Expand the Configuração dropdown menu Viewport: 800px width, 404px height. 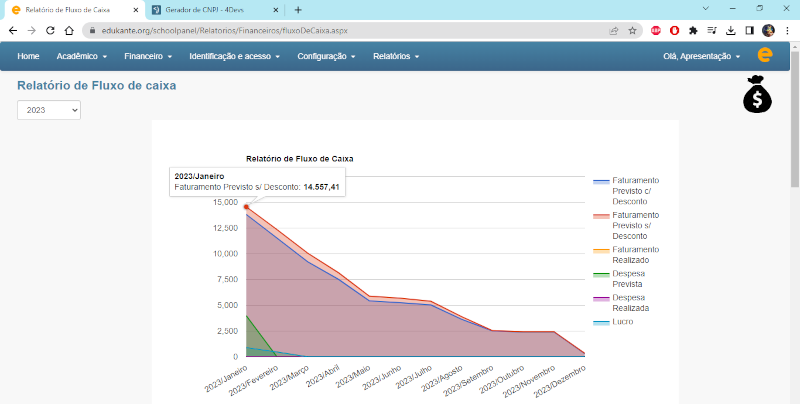[x=327, y=56]
